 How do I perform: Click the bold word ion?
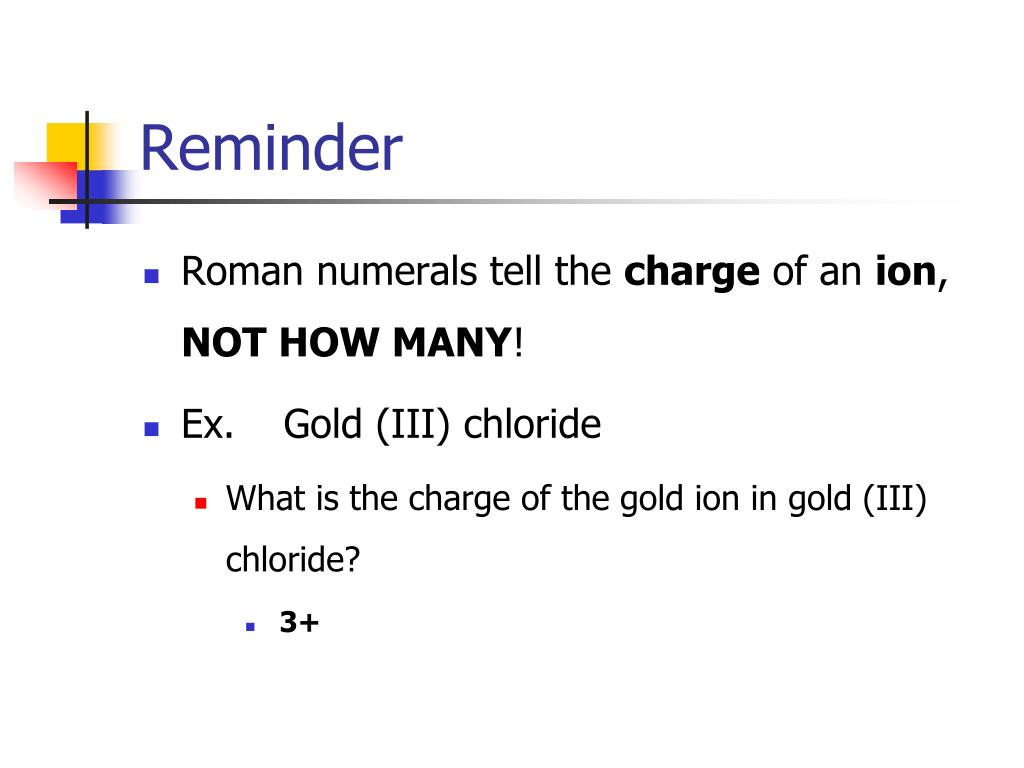pos(906,271)
